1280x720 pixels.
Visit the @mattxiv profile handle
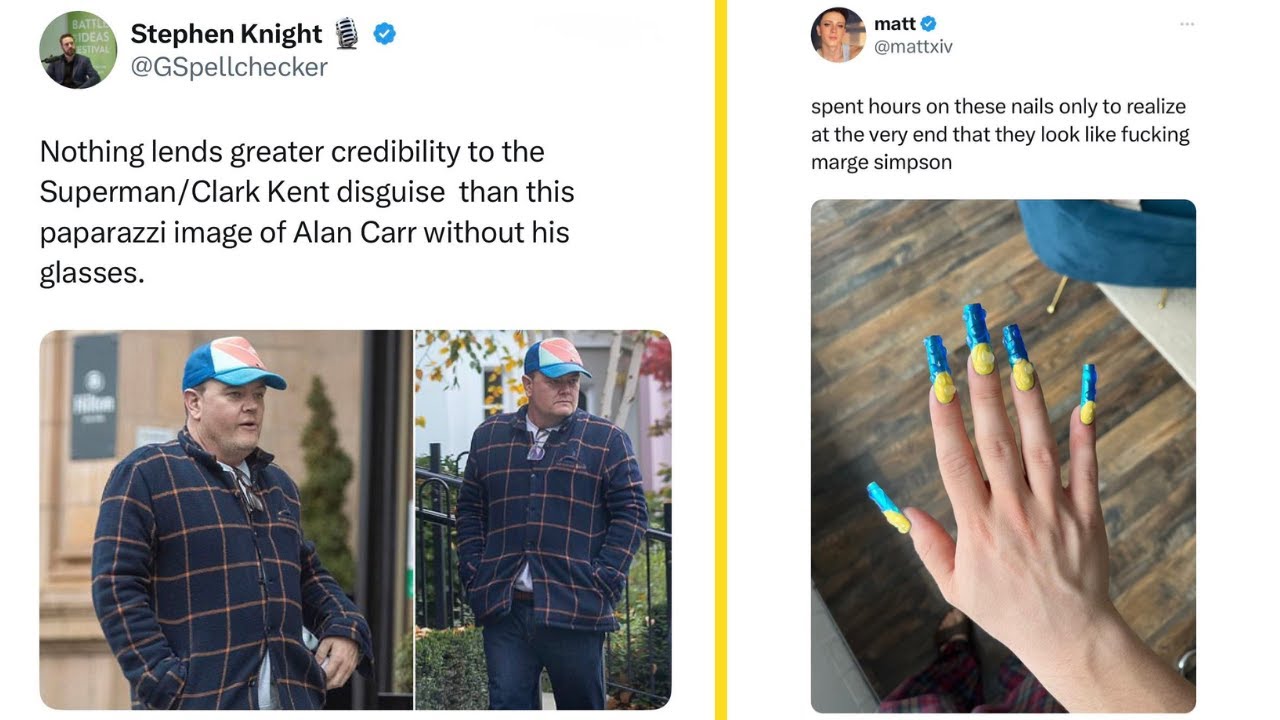click(x=913, y=46)
